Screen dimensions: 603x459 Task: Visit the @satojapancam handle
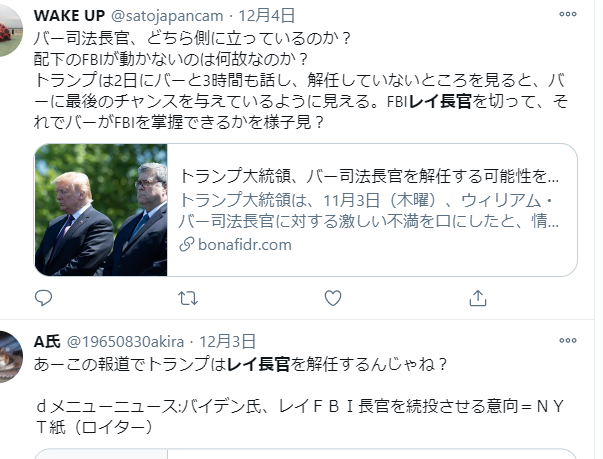coord(167,16)
